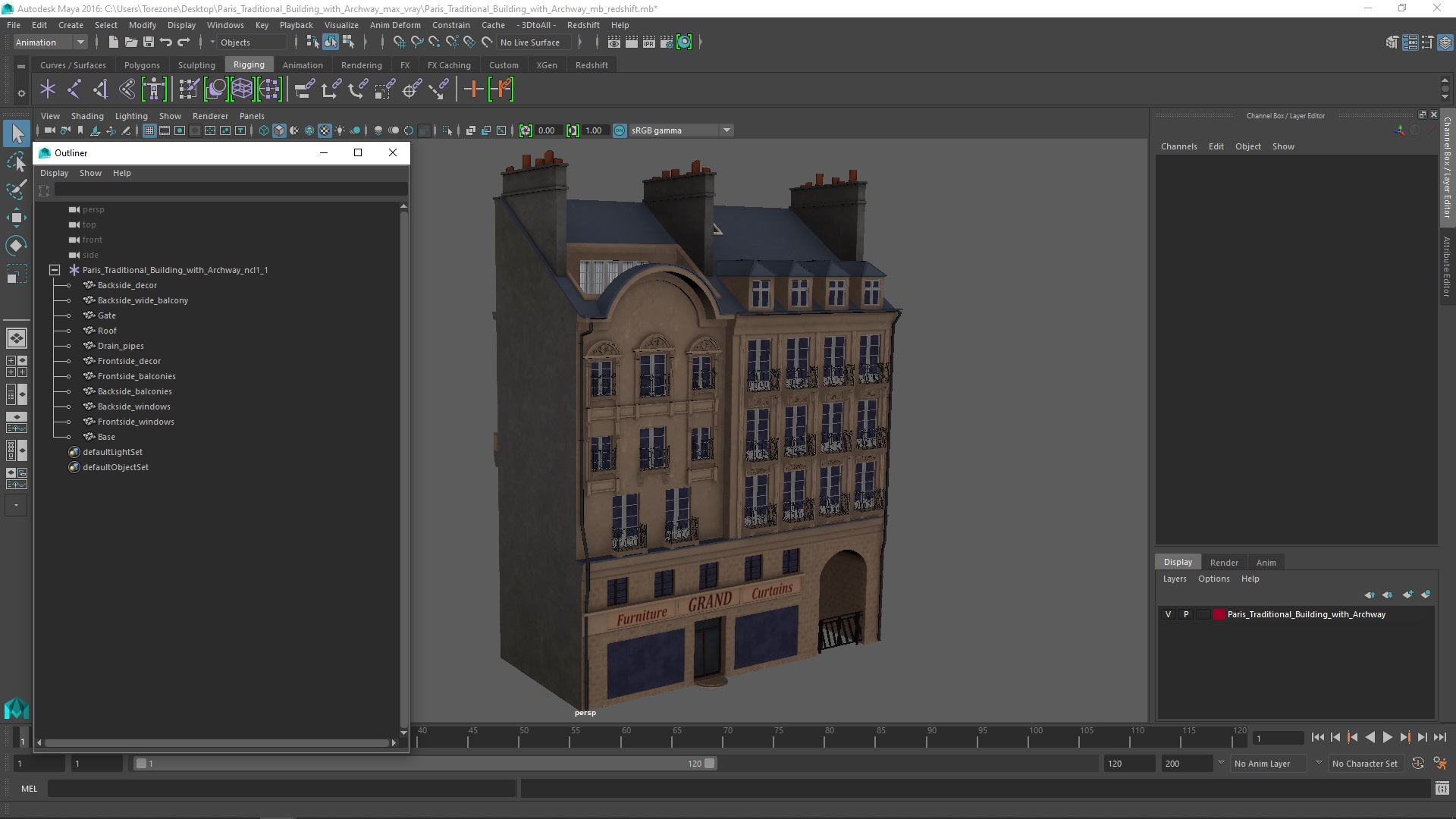Click the MEL command input field
This screenshot has height=819, width=1456.
point(281,789)
